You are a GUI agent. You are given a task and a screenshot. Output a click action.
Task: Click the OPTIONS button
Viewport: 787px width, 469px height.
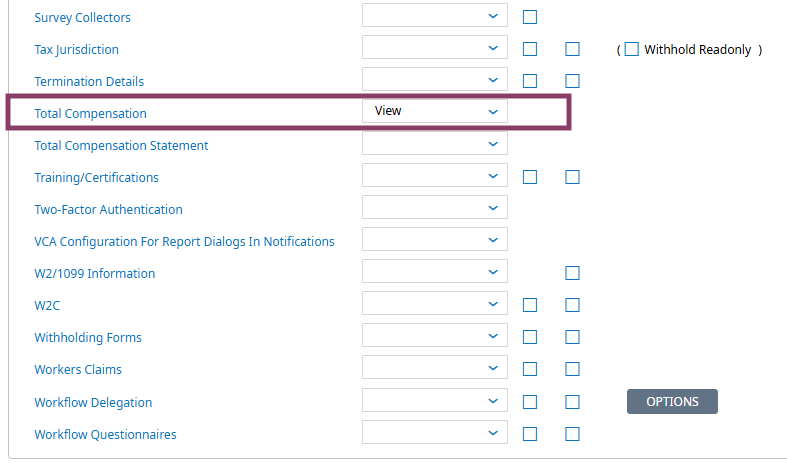click(x=672, y=402)
